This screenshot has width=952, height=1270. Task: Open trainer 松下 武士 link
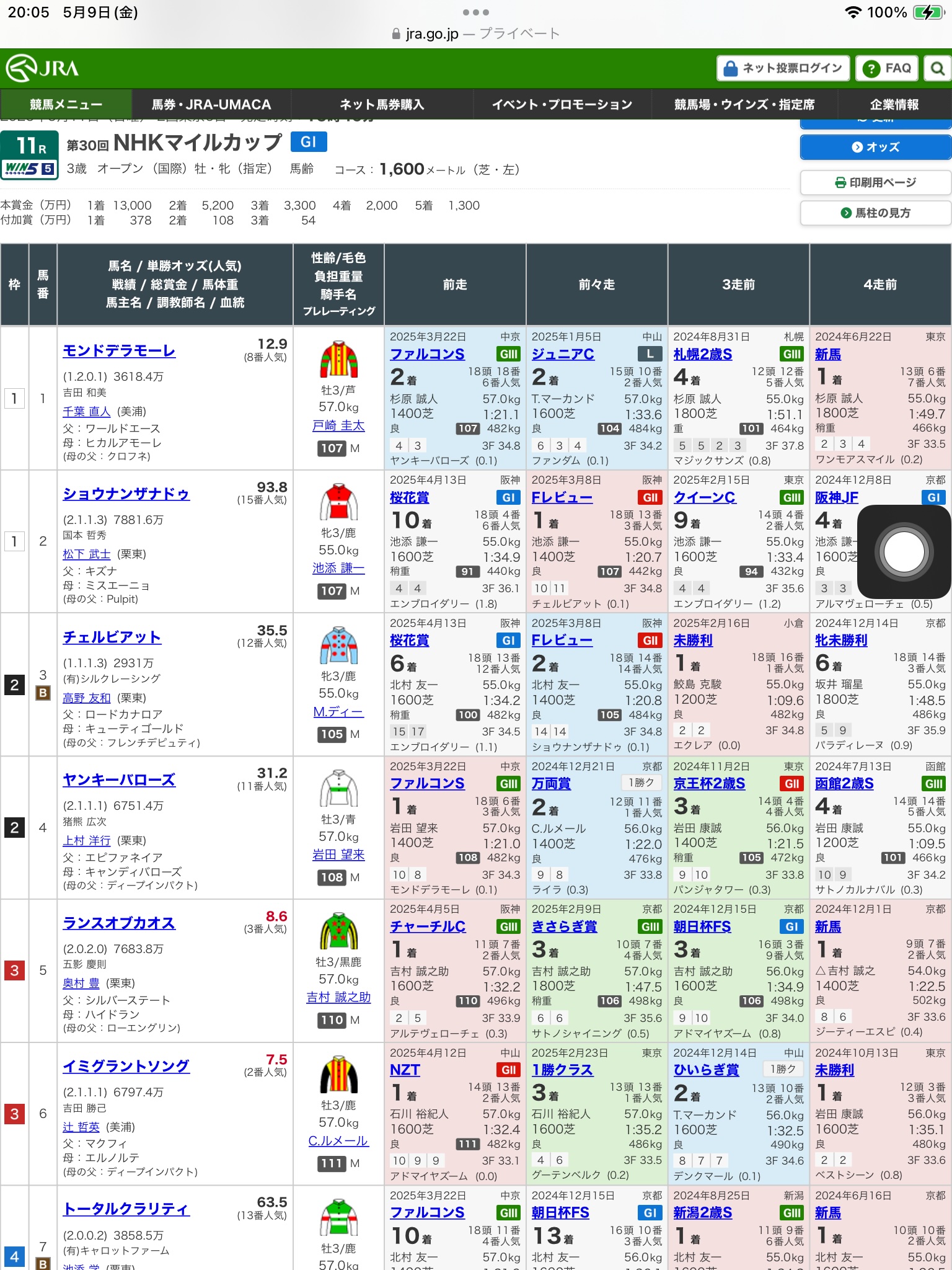click(x=87, y=554)
